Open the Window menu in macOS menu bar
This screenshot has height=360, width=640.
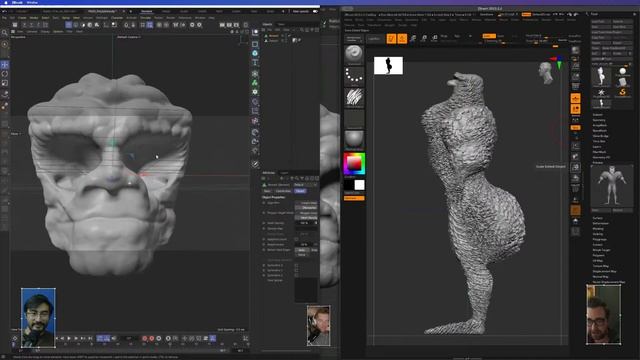(32, 2)
